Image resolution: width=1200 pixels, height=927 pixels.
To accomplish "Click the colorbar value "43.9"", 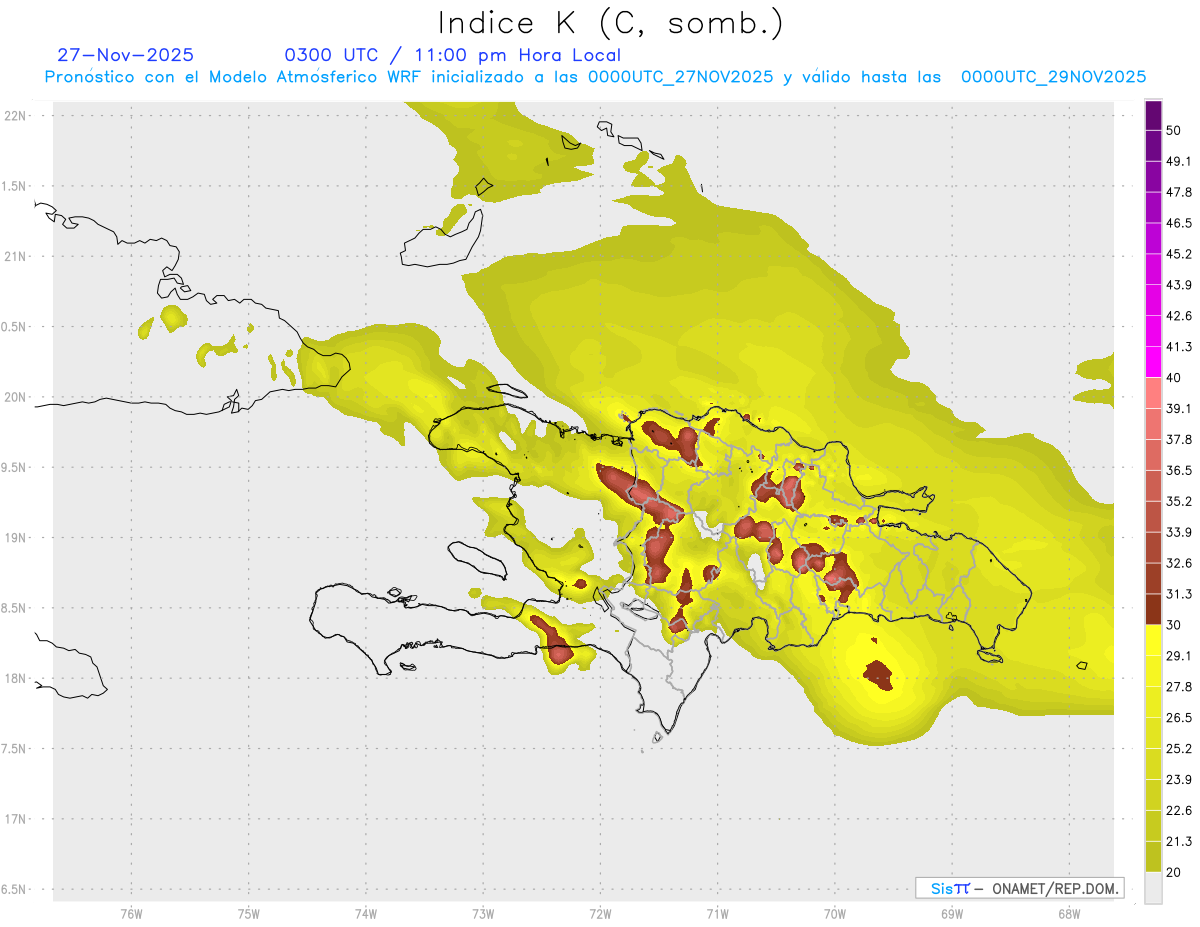I will click(x=1179, y=285).
